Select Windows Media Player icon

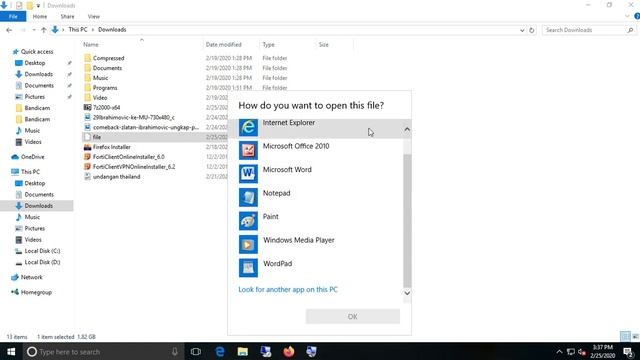[248, 244]
